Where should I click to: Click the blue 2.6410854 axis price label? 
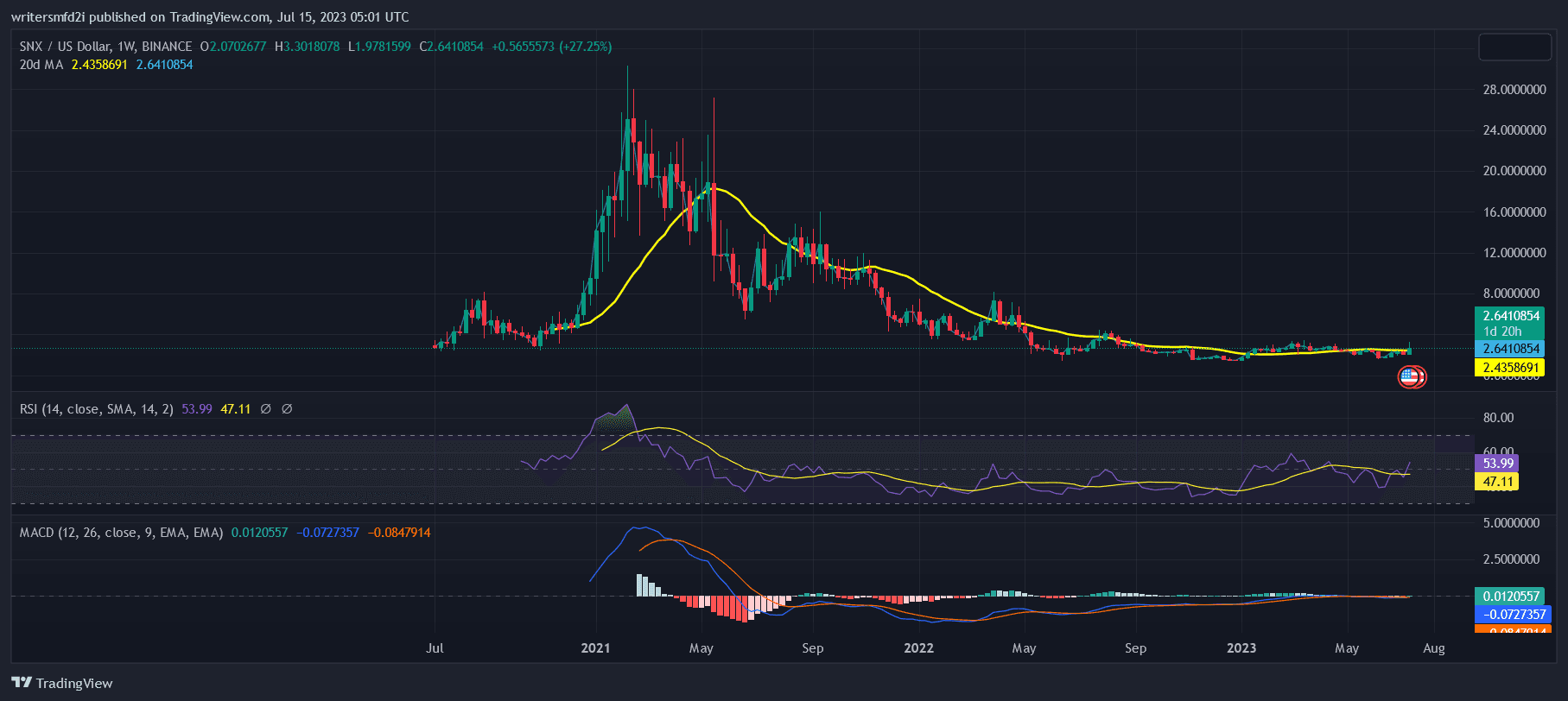tap(1511, 349)
